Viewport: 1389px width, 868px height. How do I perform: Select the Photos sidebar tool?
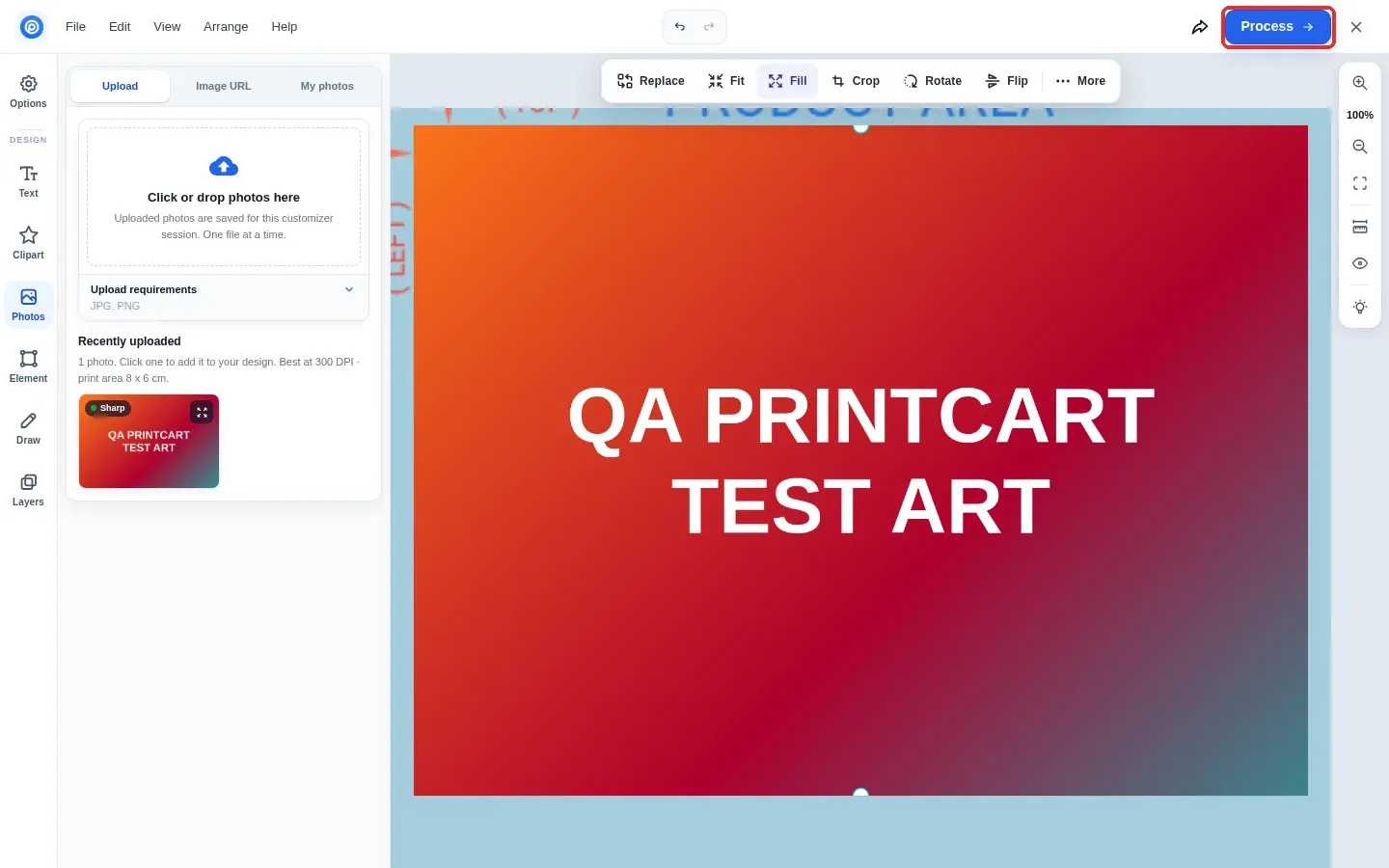[x=28, y=305]
